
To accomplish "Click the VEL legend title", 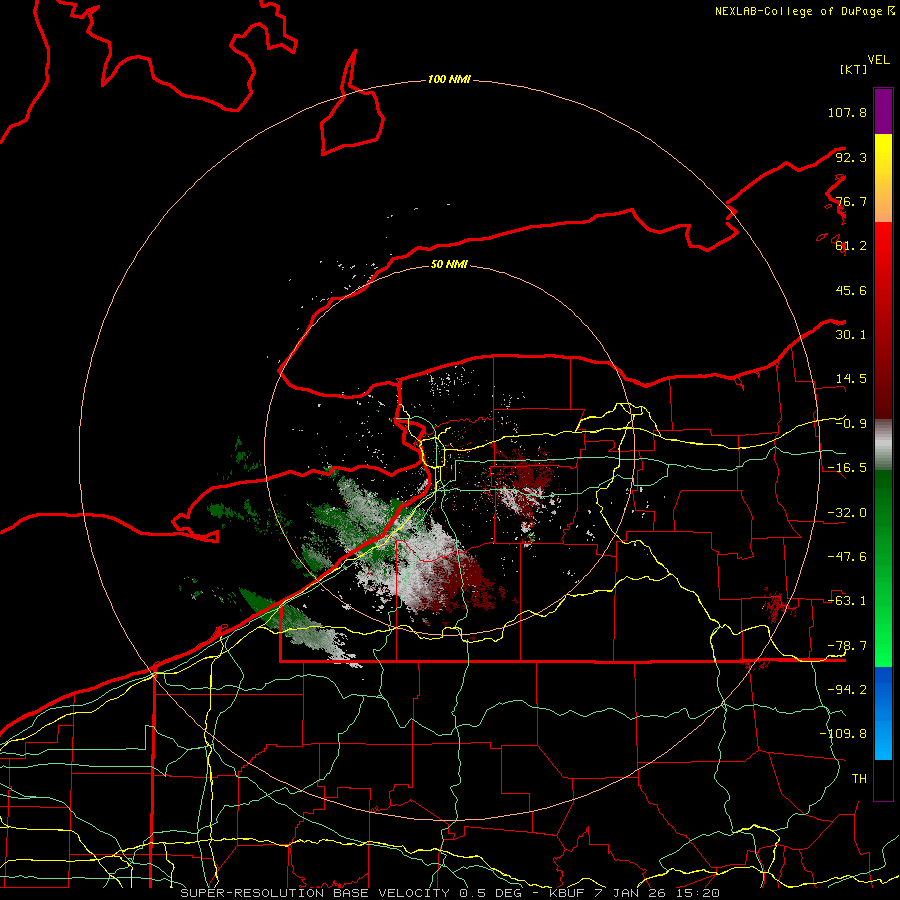I will pyautogui.click(x=878, y=60).
